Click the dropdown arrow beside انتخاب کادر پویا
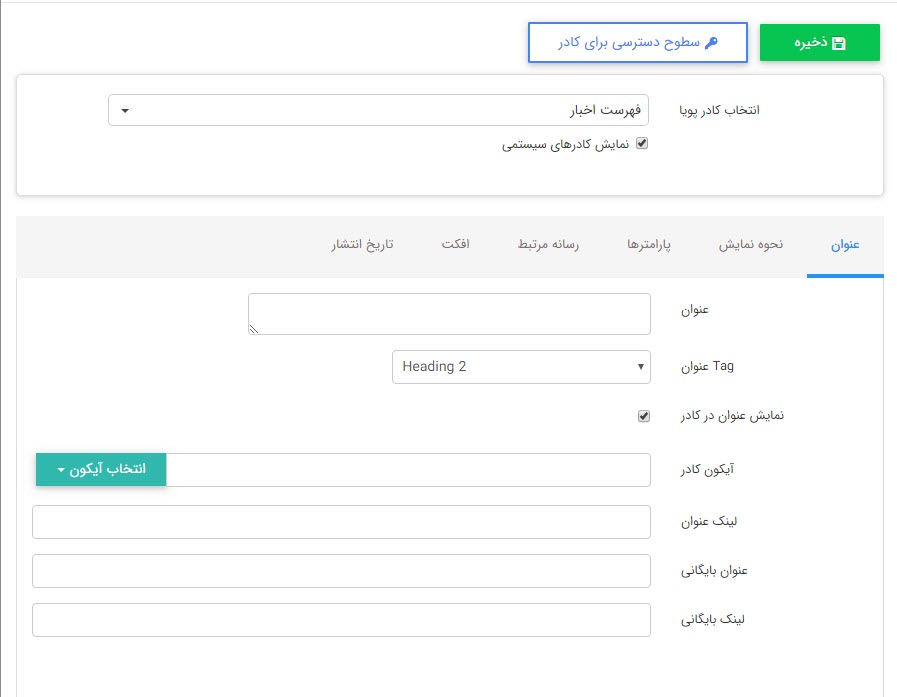 coord(124,110)
